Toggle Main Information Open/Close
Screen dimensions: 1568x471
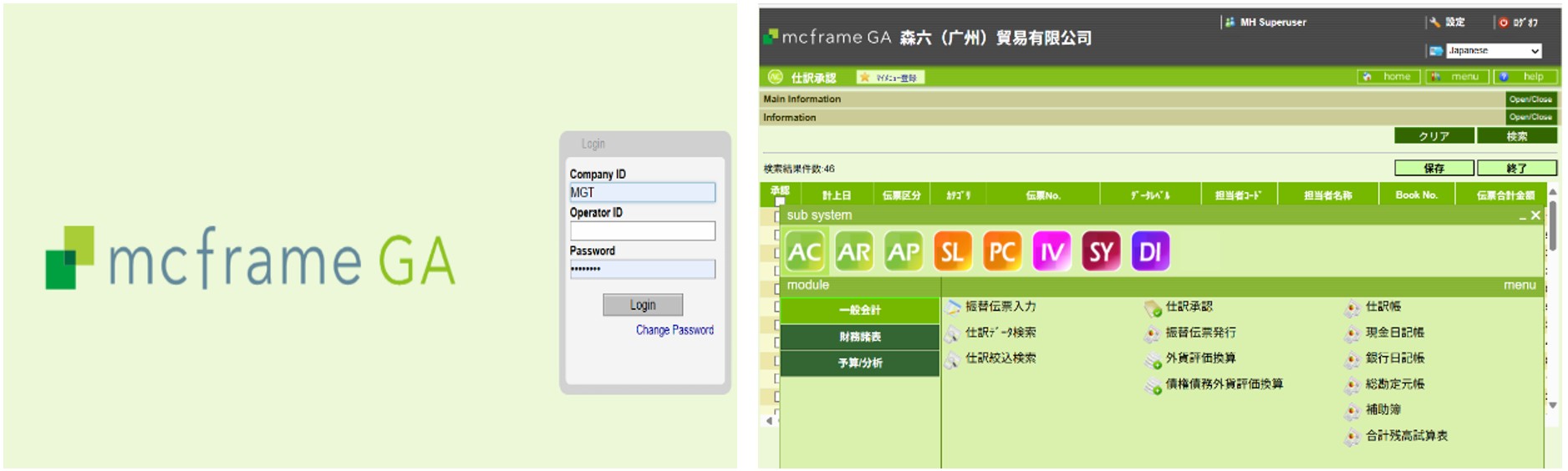[x=1530, y=99]
